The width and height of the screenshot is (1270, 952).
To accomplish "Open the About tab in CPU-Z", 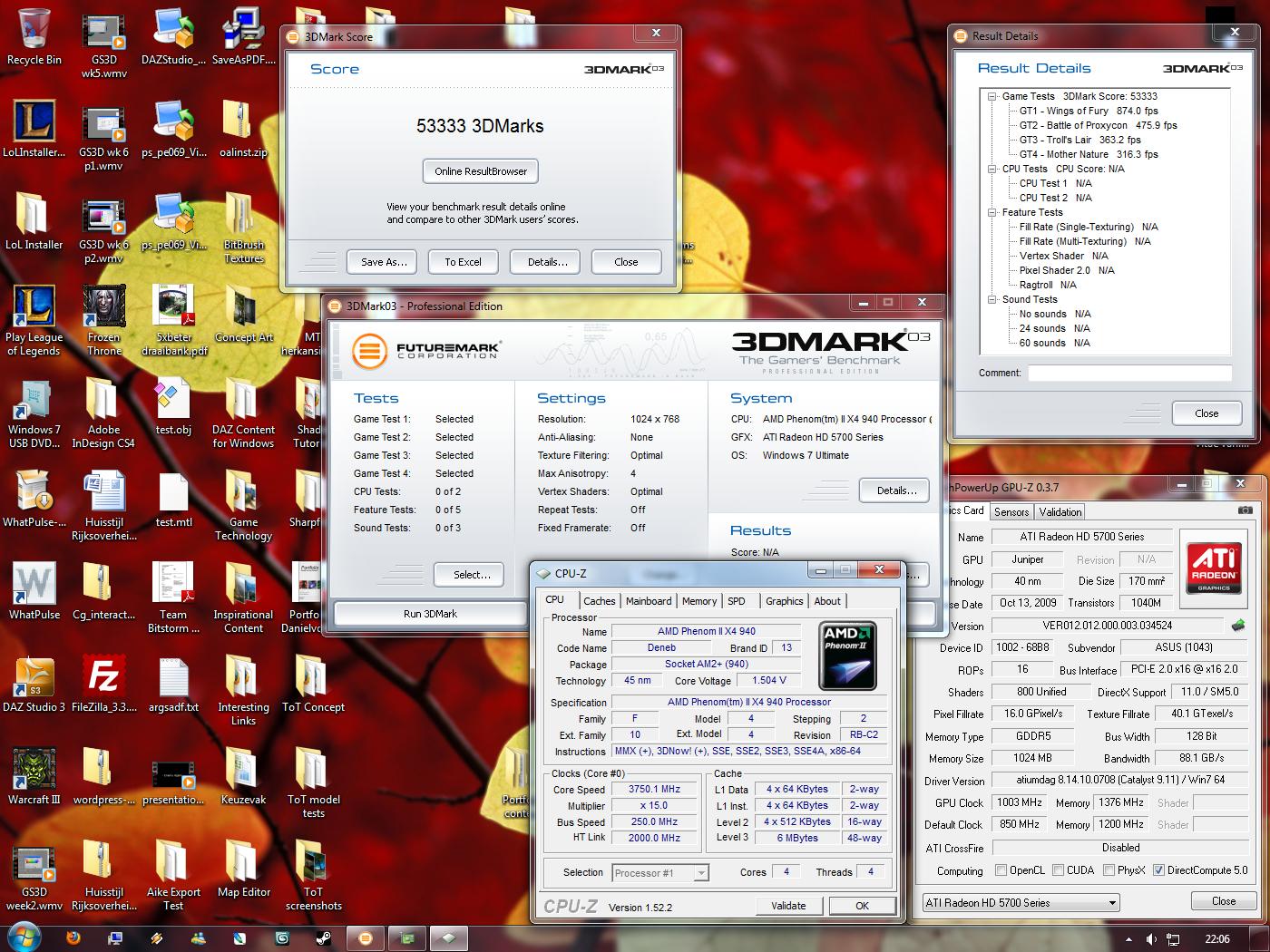I will pos(827,601).
